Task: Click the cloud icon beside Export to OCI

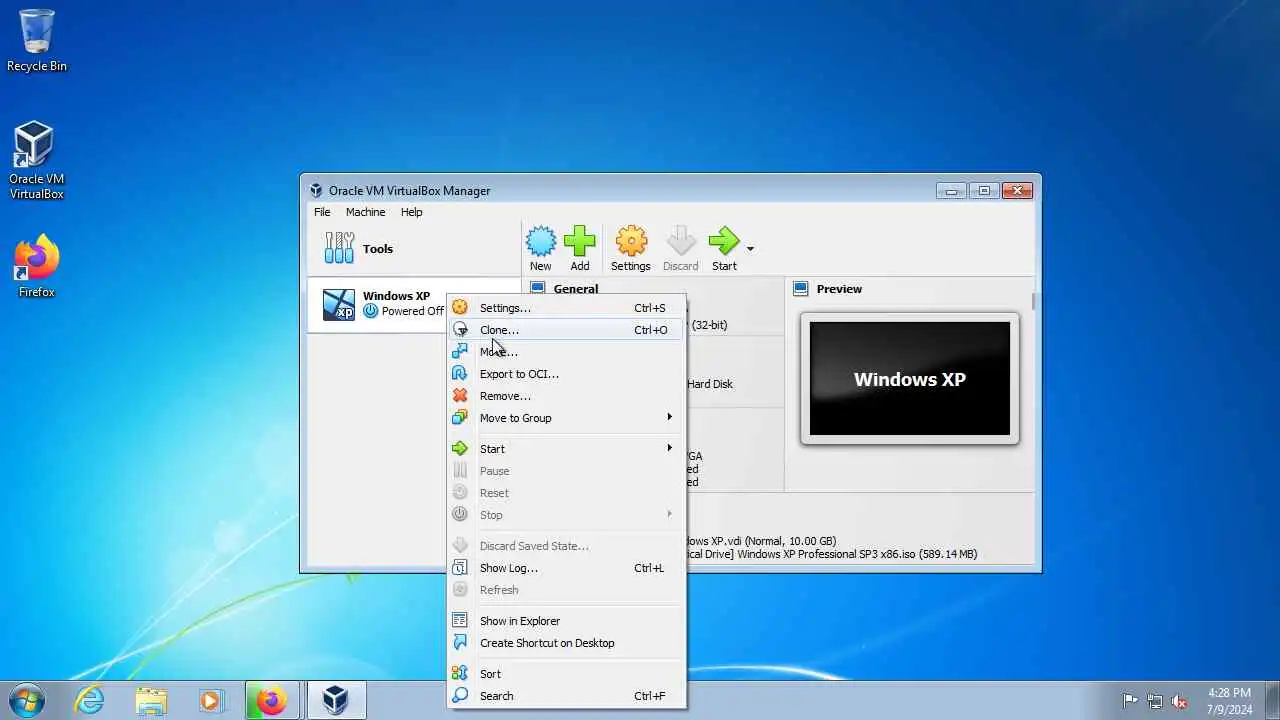Action: click(460, 374)
